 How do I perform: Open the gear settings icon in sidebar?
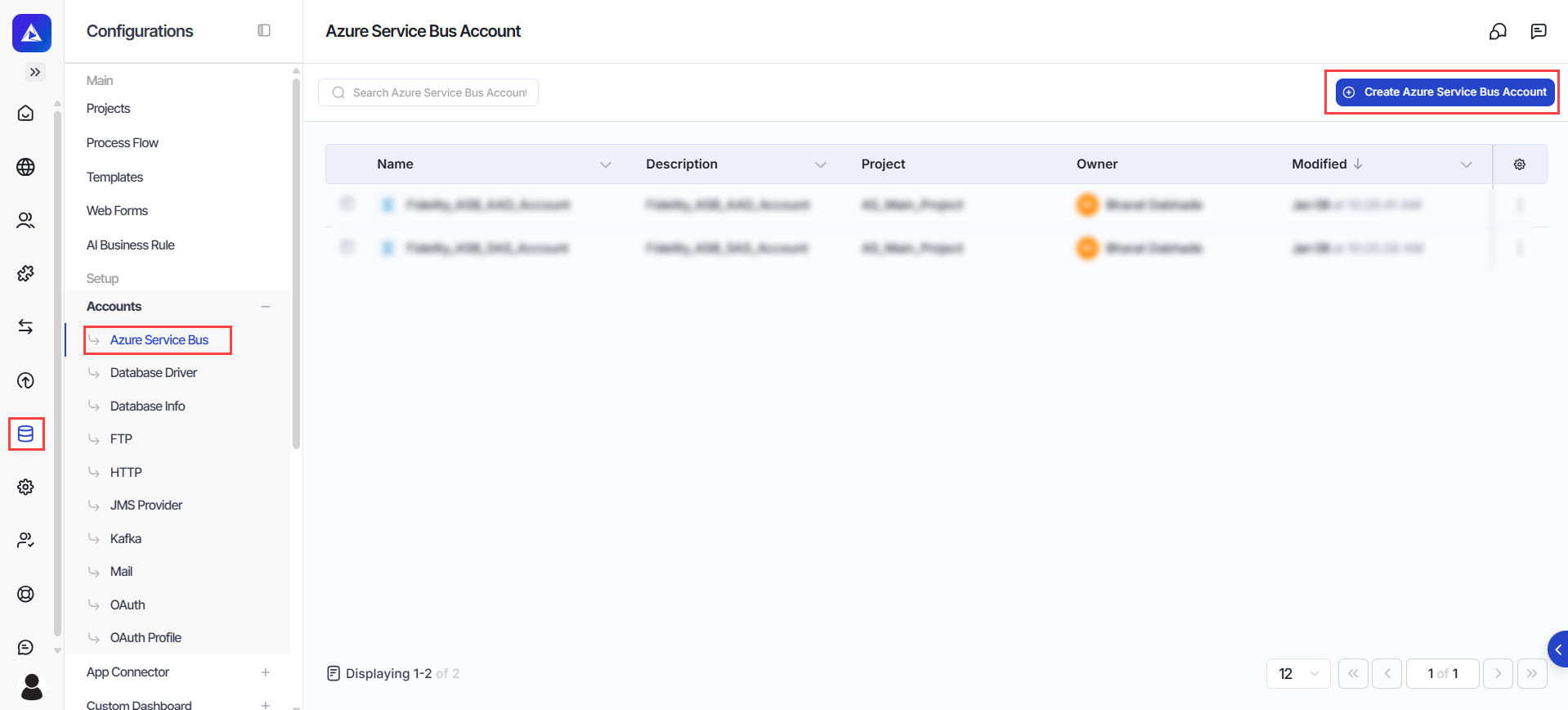(x=26, y=487)
